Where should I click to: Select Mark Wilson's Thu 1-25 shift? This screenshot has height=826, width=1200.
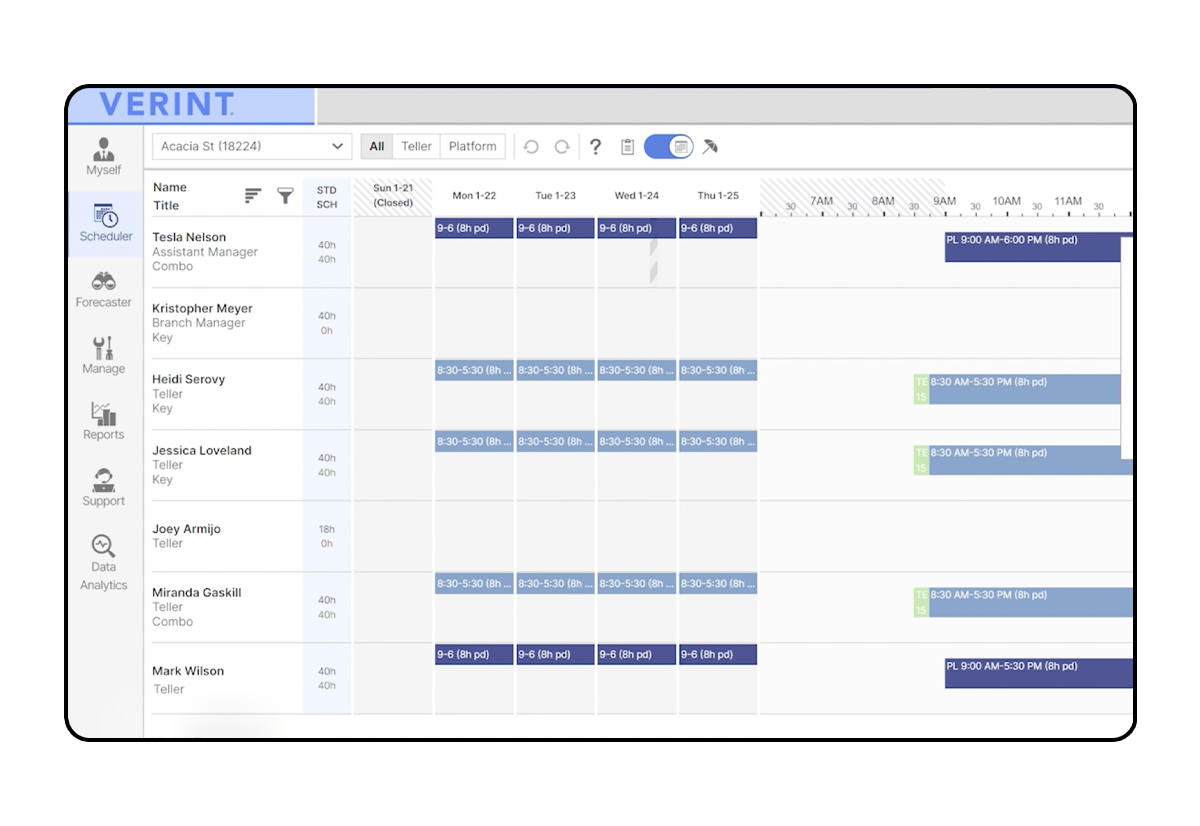[x=717, y=654]
